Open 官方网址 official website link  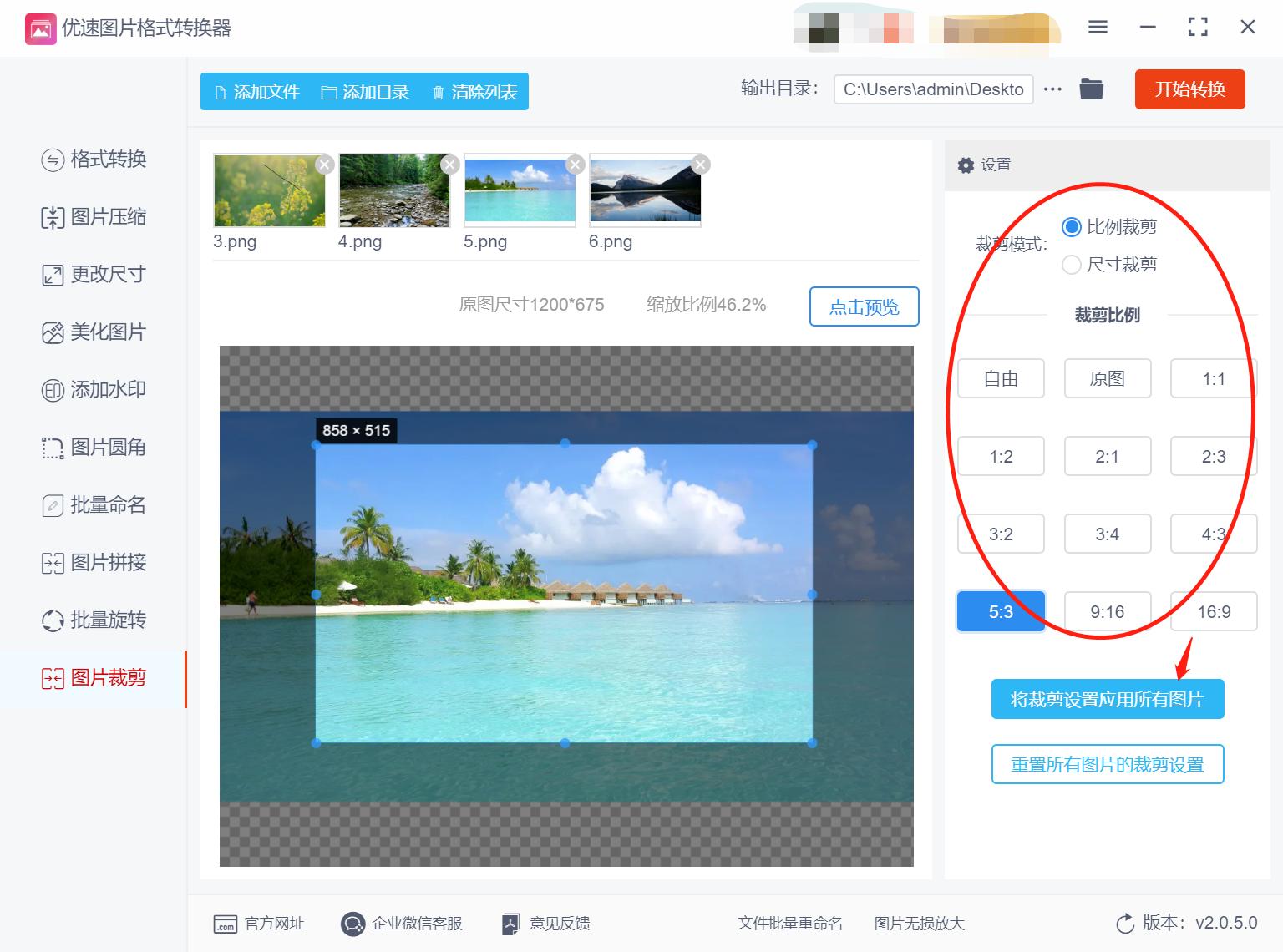click(259, 924)
